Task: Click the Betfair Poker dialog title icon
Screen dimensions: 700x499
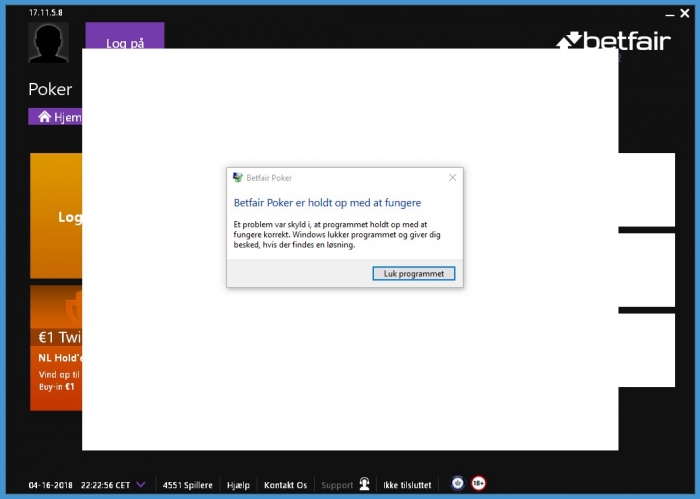Action: pyautogui.click(x=238, y=178)
